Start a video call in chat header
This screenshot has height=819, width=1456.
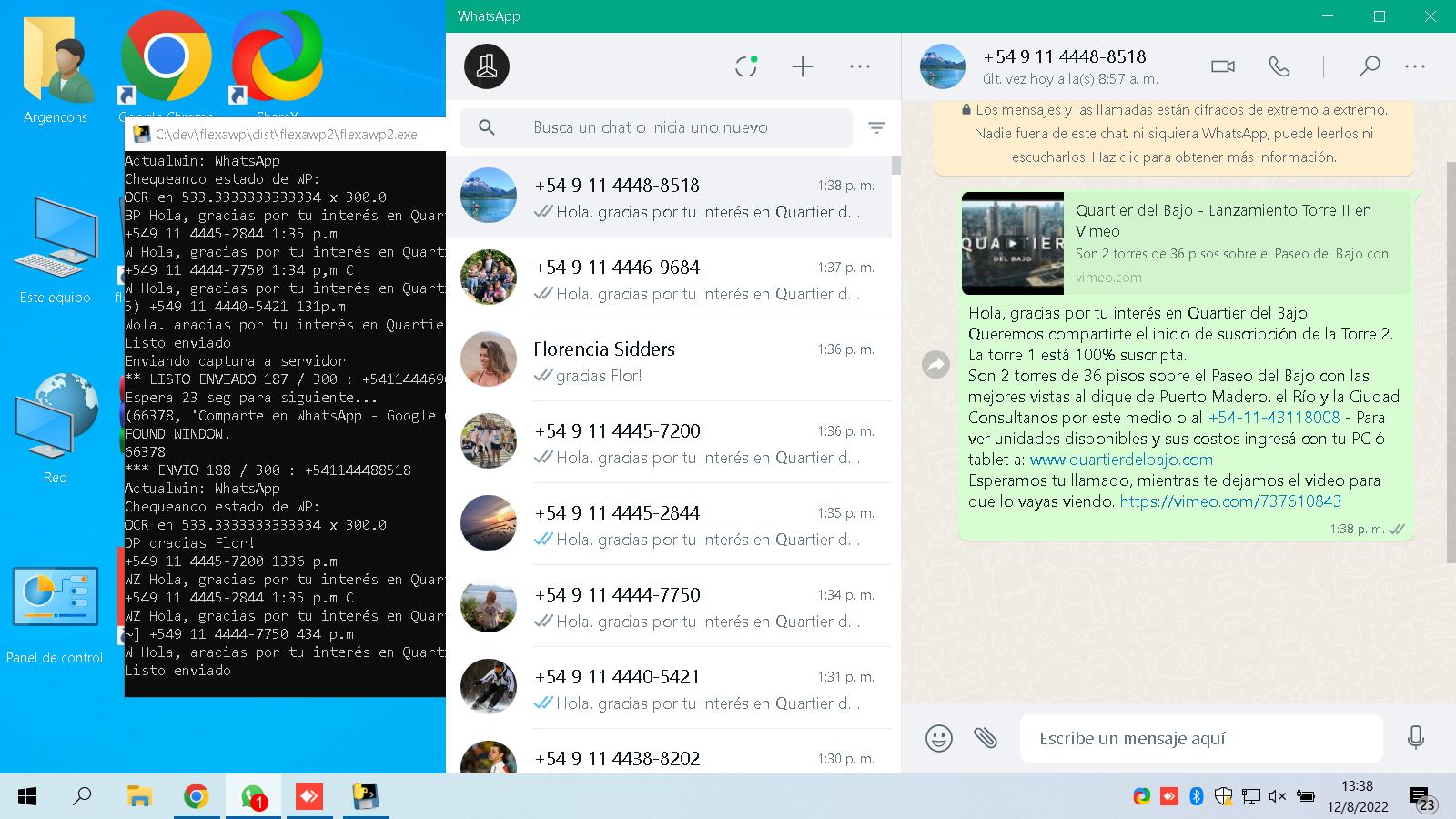(x=1223, y=66)
